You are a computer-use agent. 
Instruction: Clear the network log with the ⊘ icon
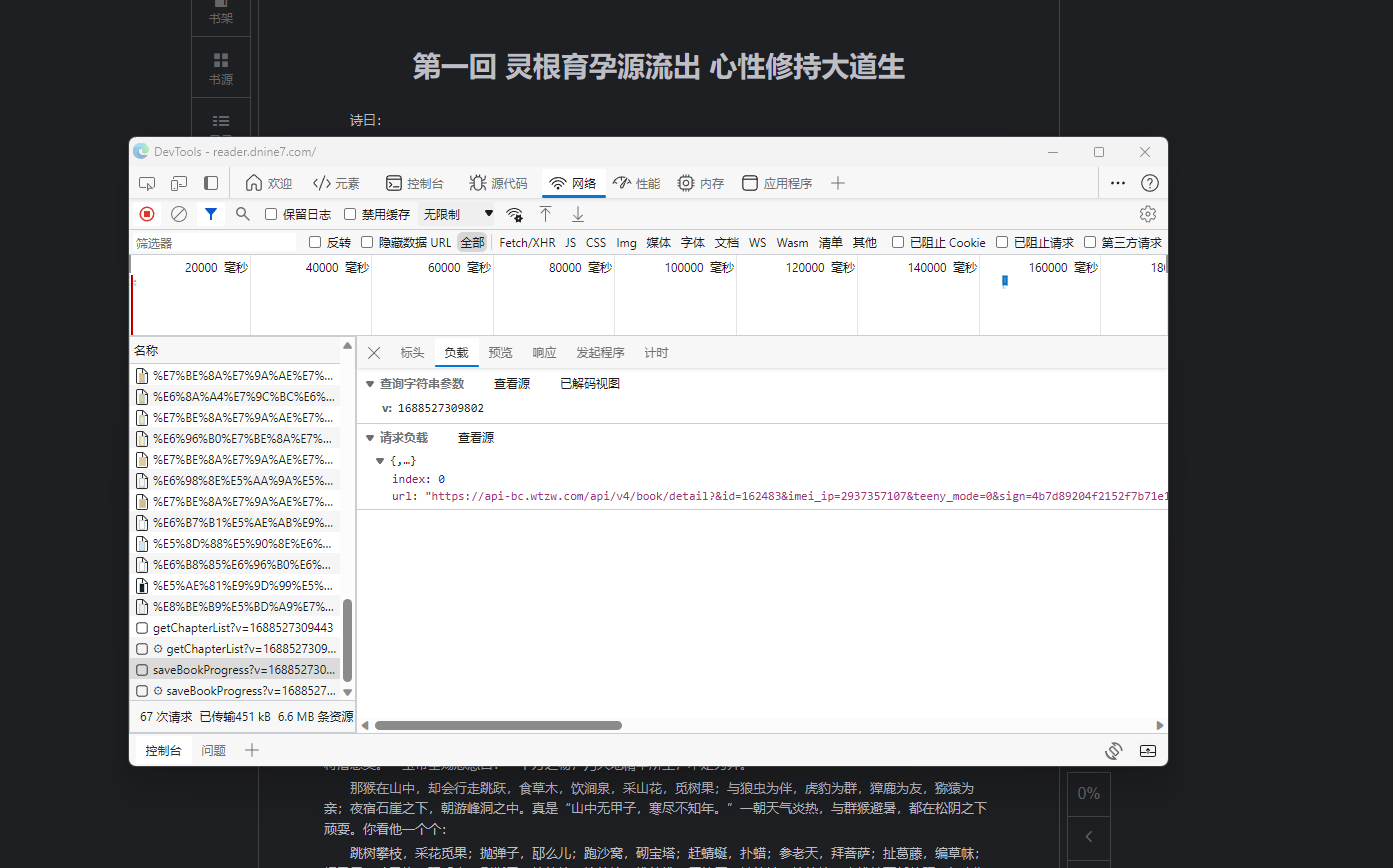pyautogui.click(x=179, y=213)
